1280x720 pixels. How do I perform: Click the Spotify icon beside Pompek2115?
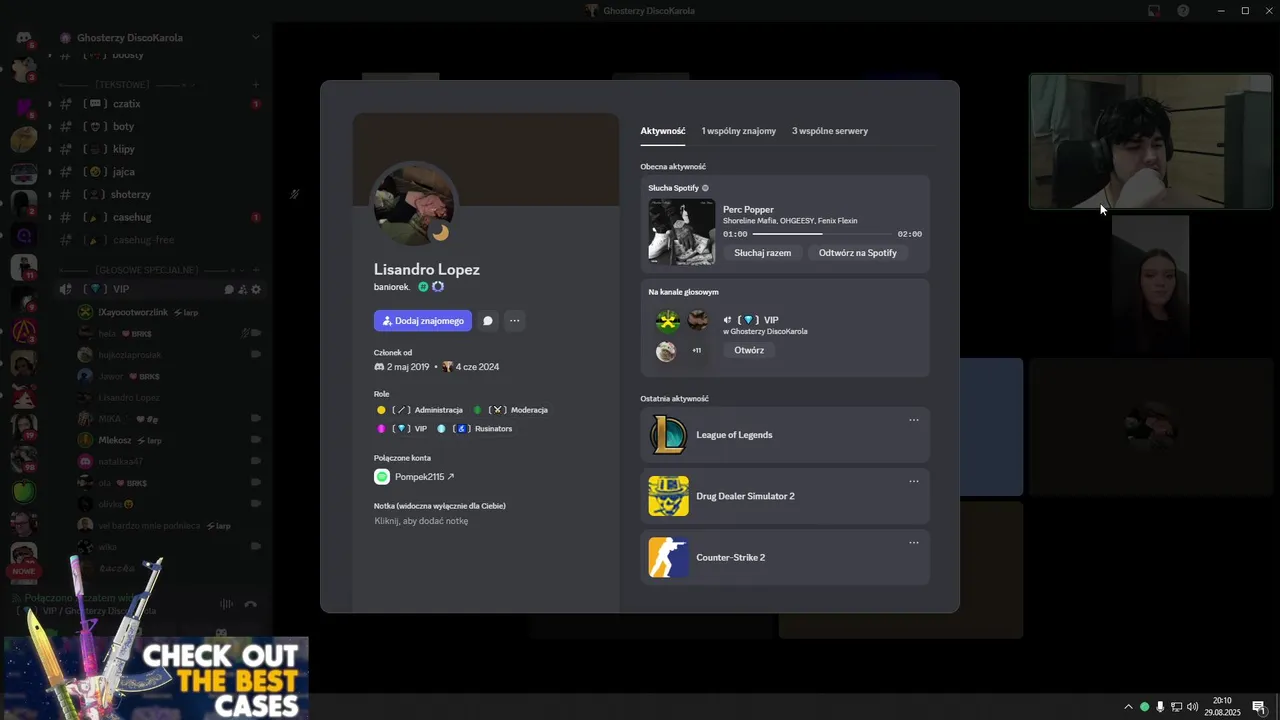pyautogui.click(x=382, y=477)
